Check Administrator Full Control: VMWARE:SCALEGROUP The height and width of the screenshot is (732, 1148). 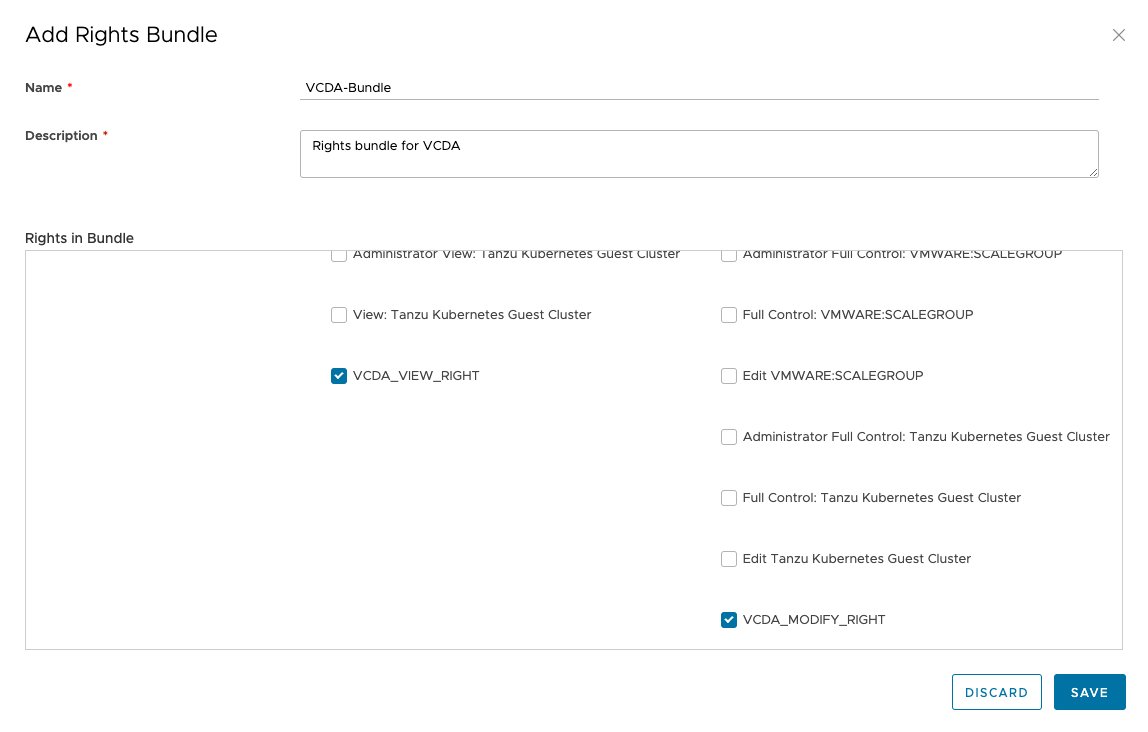pos(729,256)
